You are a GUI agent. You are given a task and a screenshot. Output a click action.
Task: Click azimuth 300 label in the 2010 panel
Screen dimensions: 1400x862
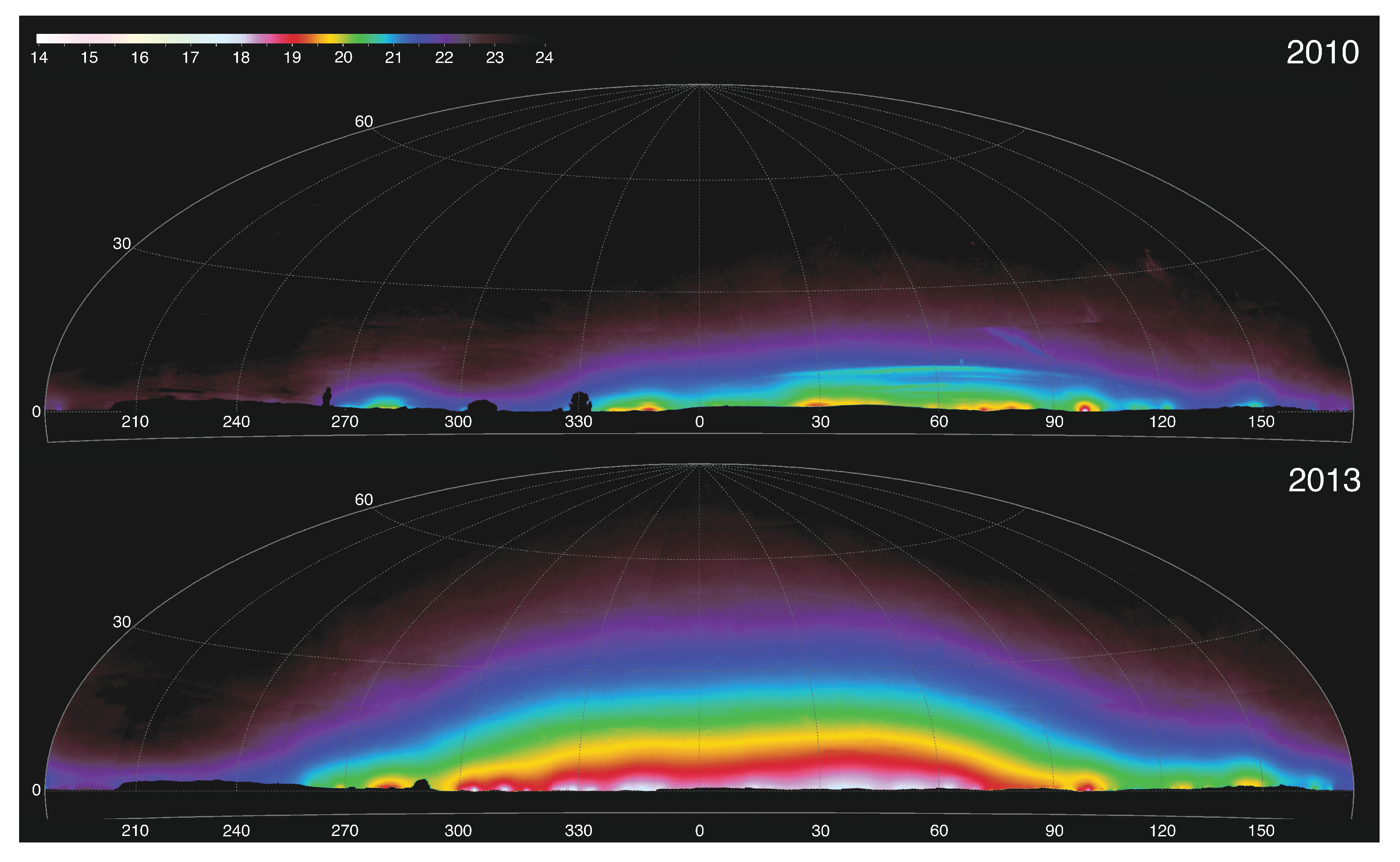[458, 422]
